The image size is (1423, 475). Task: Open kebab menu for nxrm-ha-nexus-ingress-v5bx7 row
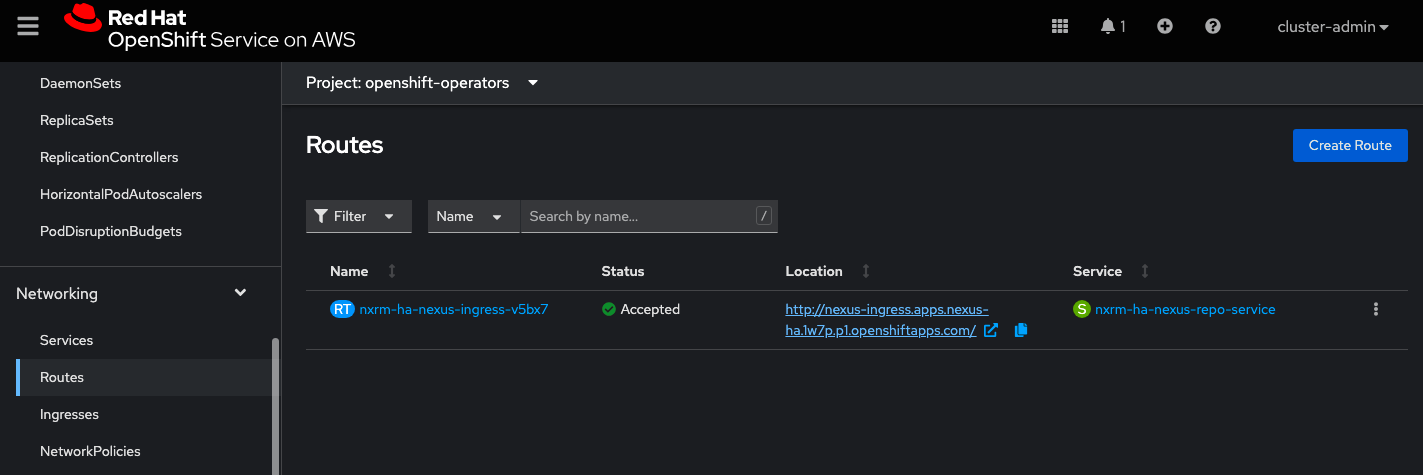pyautogui.click(x=1376, y=310)
